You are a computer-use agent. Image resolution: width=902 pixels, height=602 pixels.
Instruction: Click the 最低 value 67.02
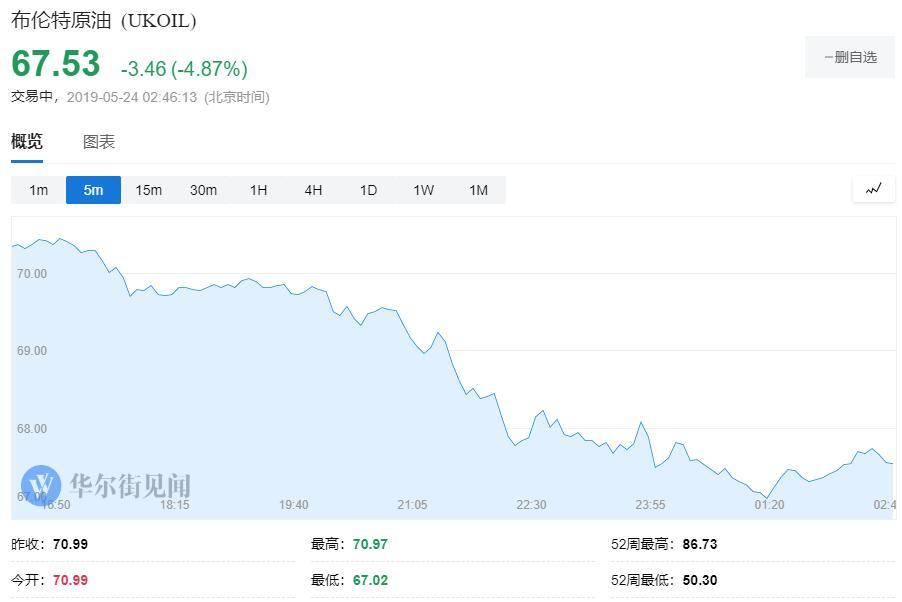coord(370,580)
